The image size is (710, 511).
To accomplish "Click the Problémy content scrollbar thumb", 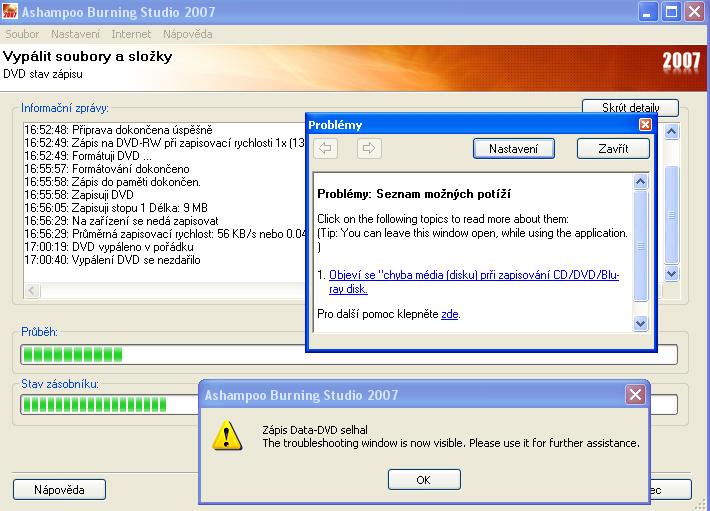I will (640, 246).
